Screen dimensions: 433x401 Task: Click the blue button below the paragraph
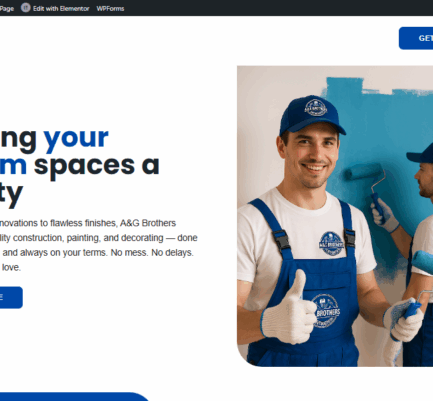click(11, 297)
